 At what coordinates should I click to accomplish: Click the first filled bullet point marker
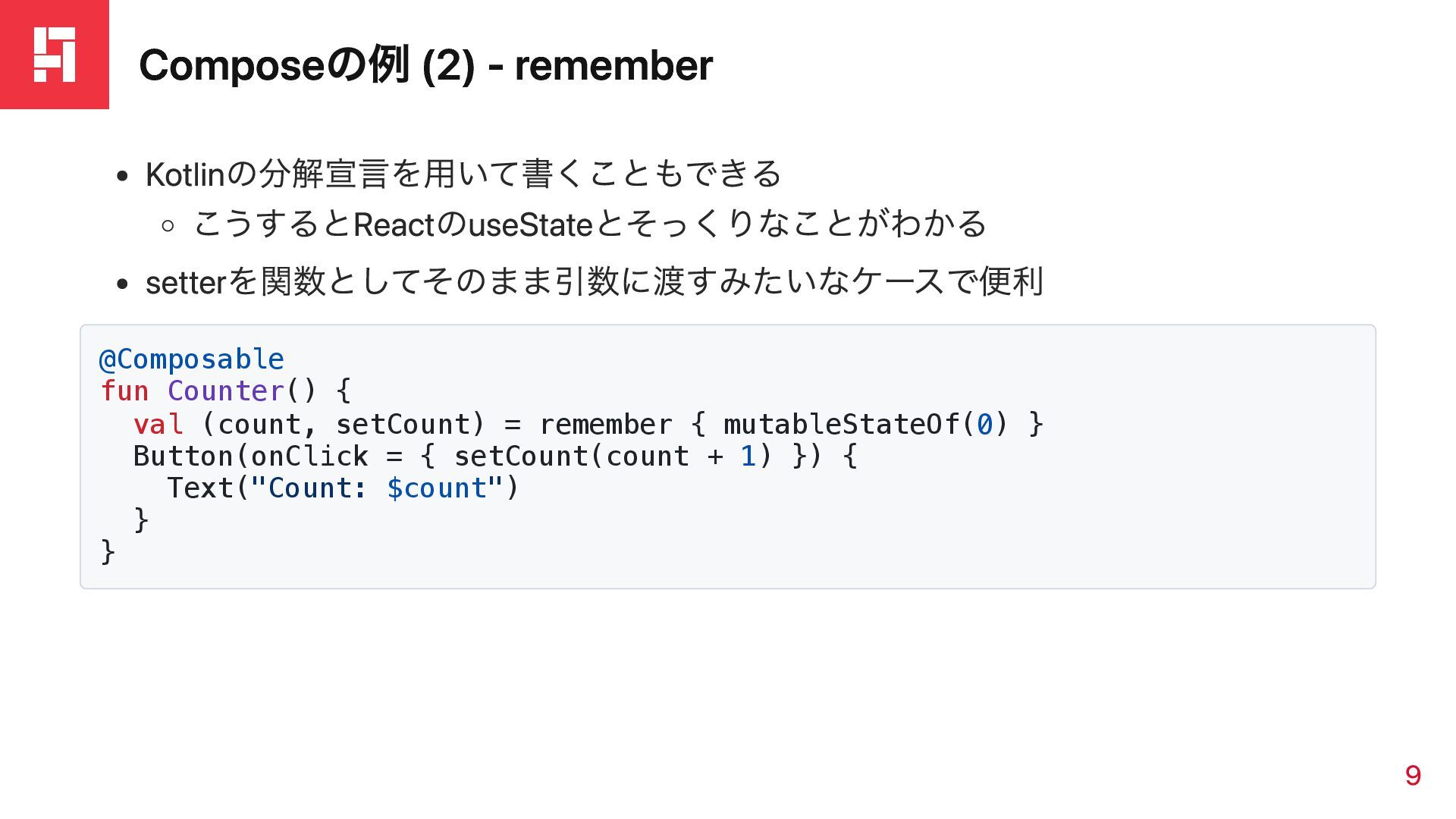123,177
